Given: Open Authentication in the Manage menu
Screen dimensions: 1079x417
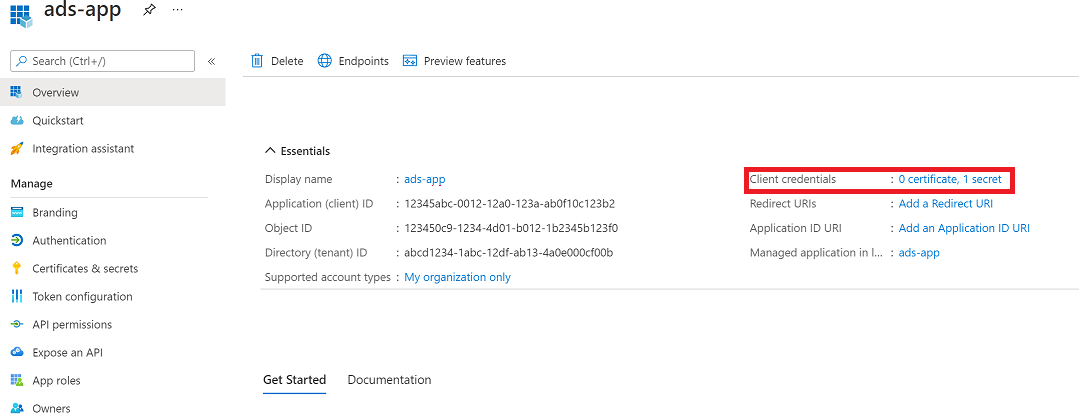Looking at the screenshot, I should 69,241.
